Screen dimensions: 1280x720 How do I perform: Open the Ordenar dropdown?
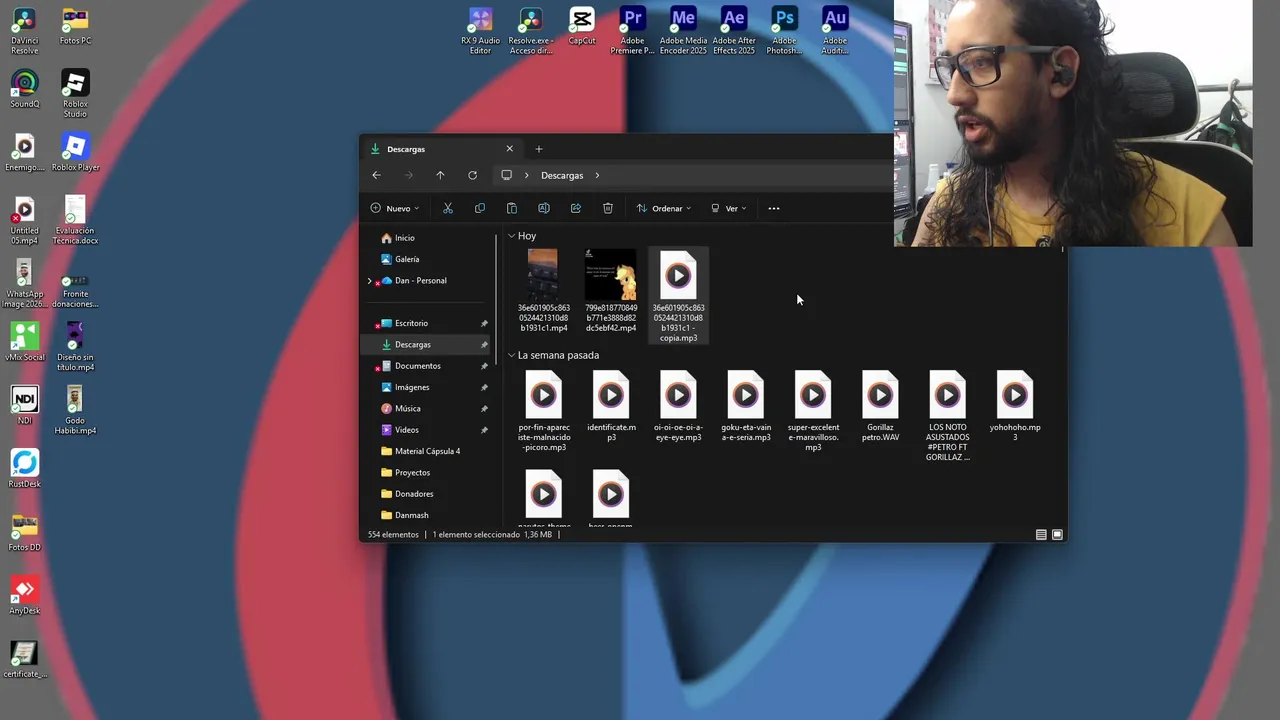(663, 208)
